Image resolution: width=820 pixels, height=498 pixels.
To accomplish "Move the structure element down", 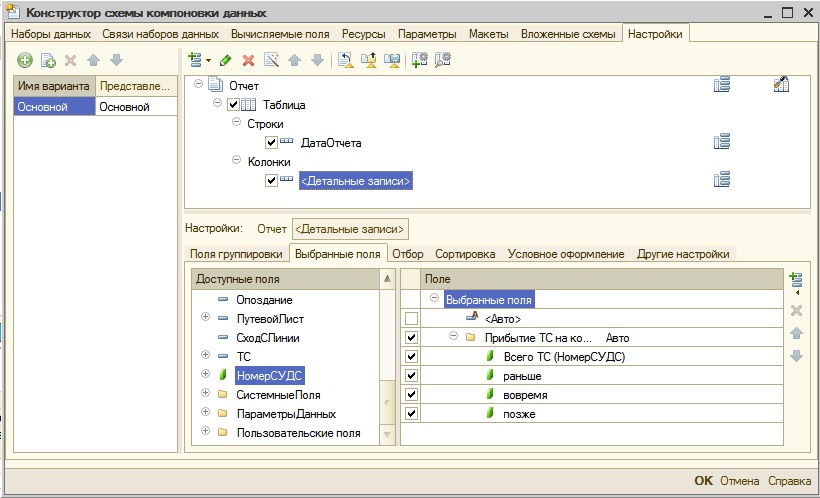I will pos(317,60).
